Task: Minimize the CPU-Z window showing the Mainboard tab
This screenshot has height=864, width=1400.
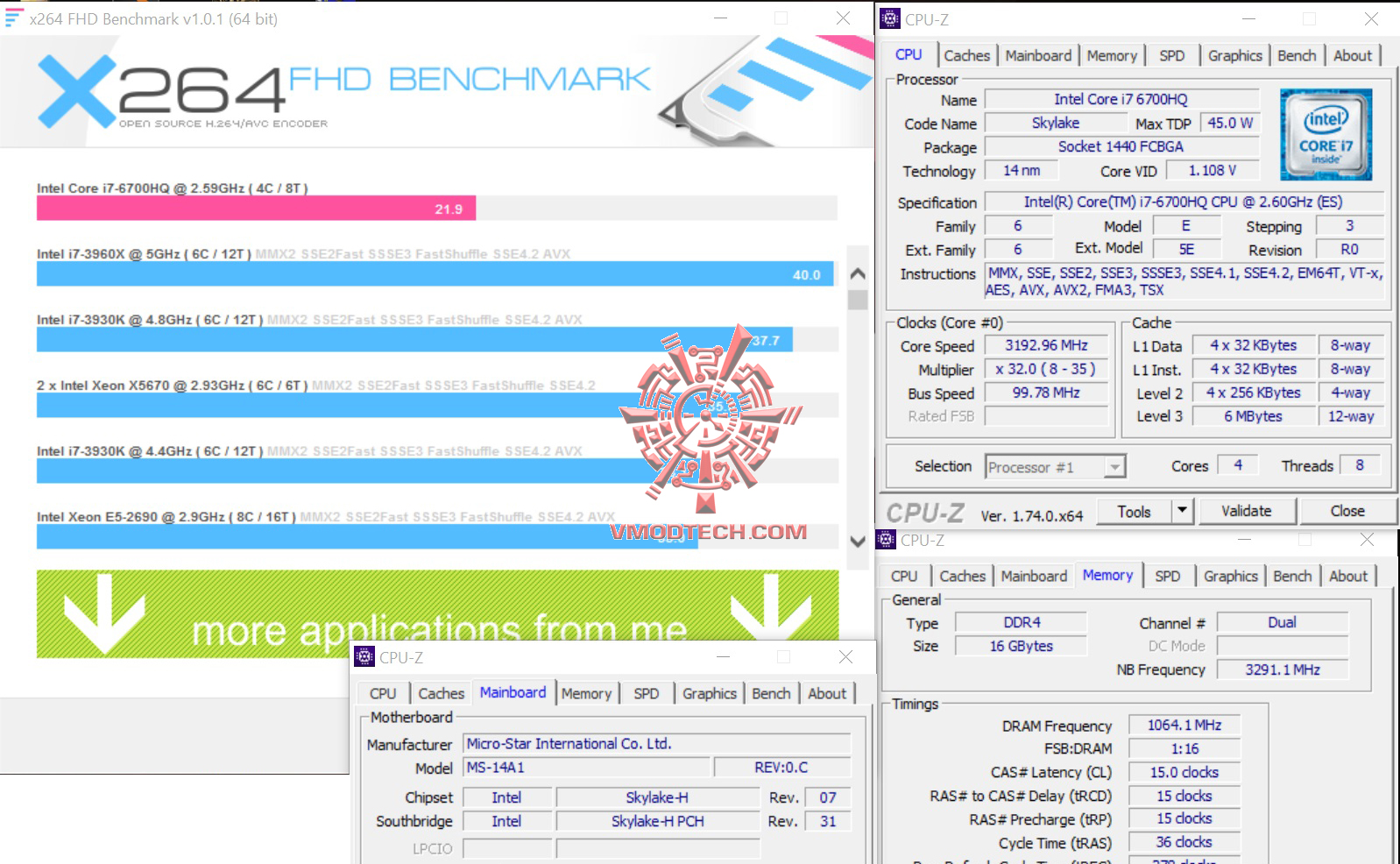Action: (723, 656)
